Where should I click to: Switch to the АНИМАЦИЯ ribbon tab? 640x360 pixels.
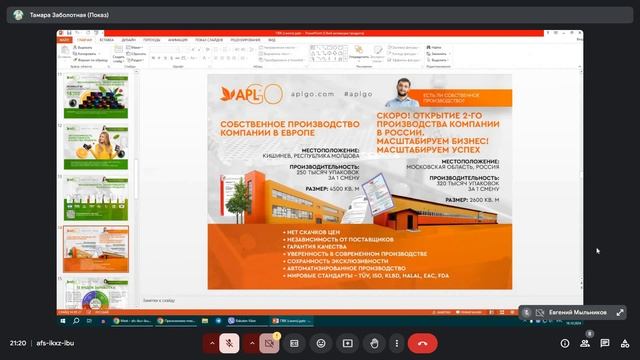pyautogui.click(x=178, y=40)
